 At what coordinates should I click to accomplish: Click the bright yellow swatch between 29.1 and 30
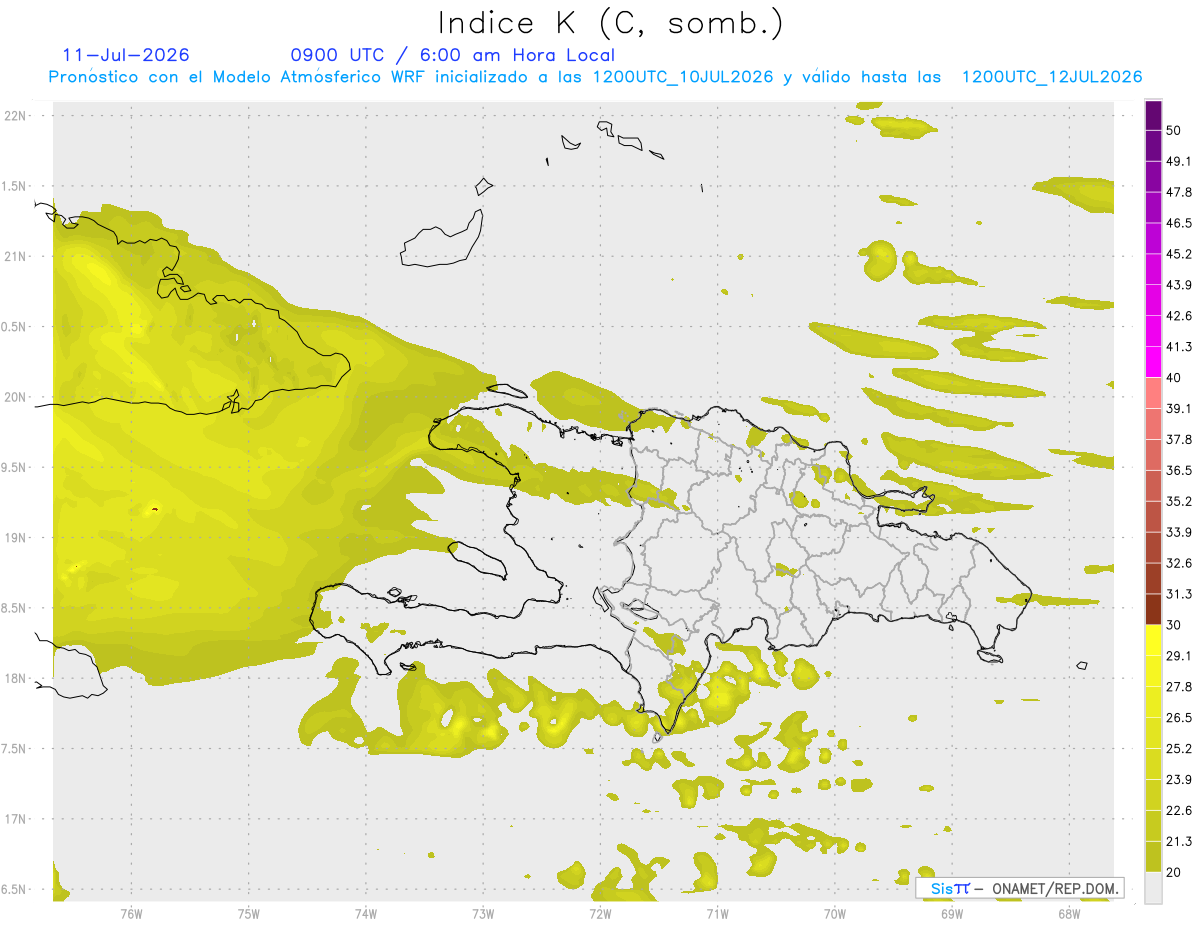point(1154,641)
